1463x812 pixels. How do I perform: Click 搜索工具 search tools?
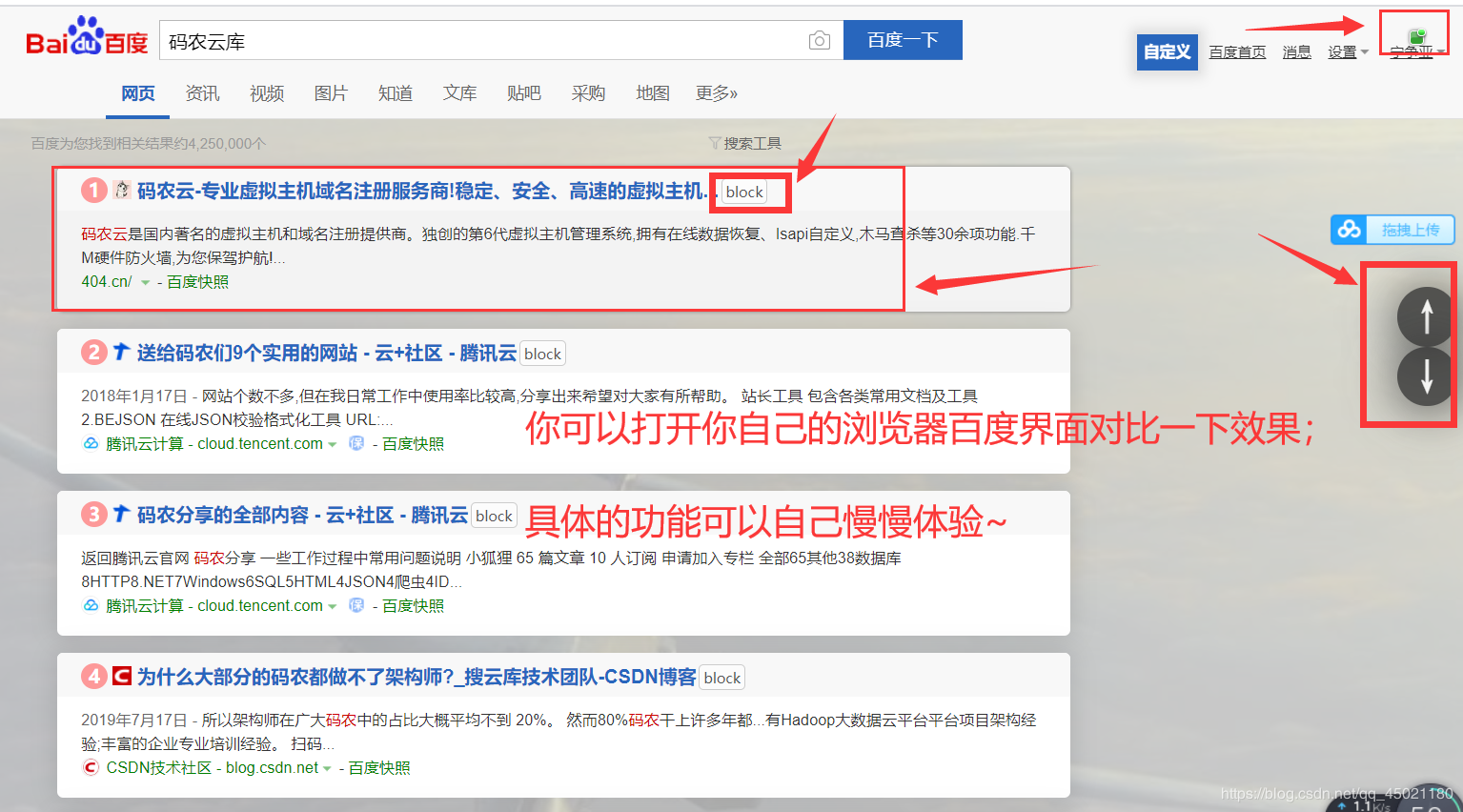[x=752, y=144]
